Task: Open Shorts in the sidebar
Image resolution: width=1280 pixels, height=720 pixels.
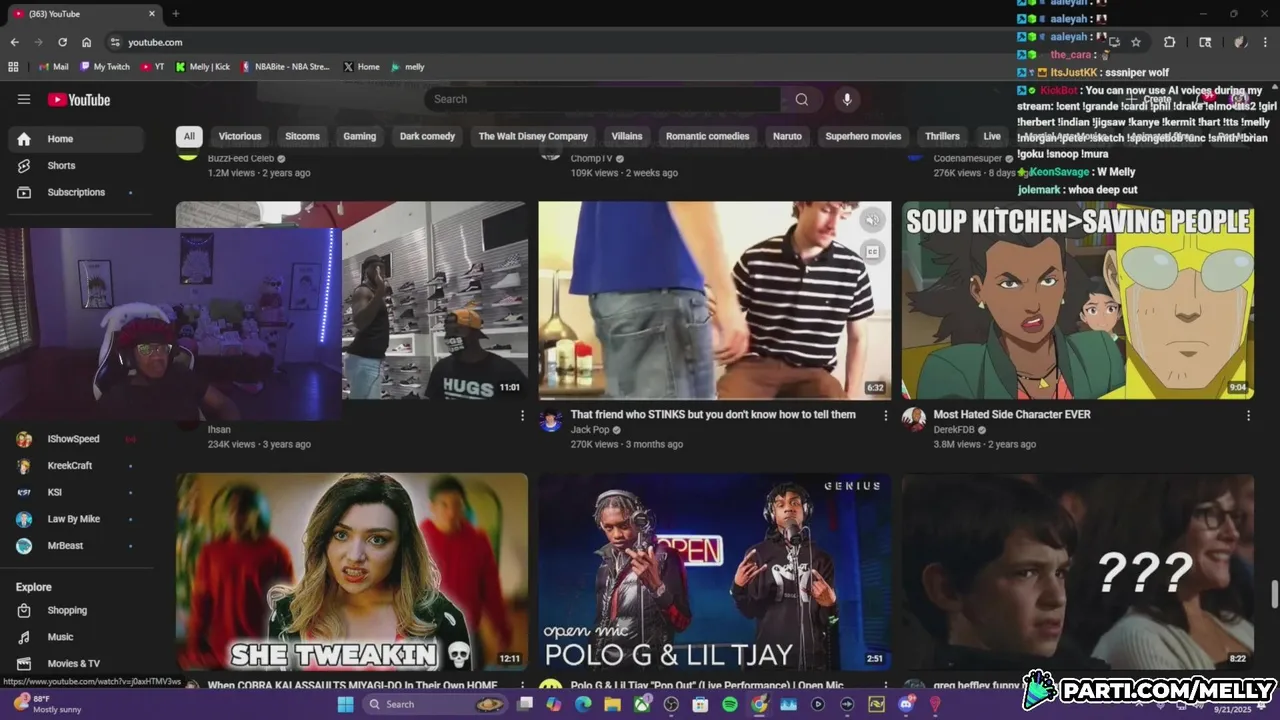Action: [76, 165]
